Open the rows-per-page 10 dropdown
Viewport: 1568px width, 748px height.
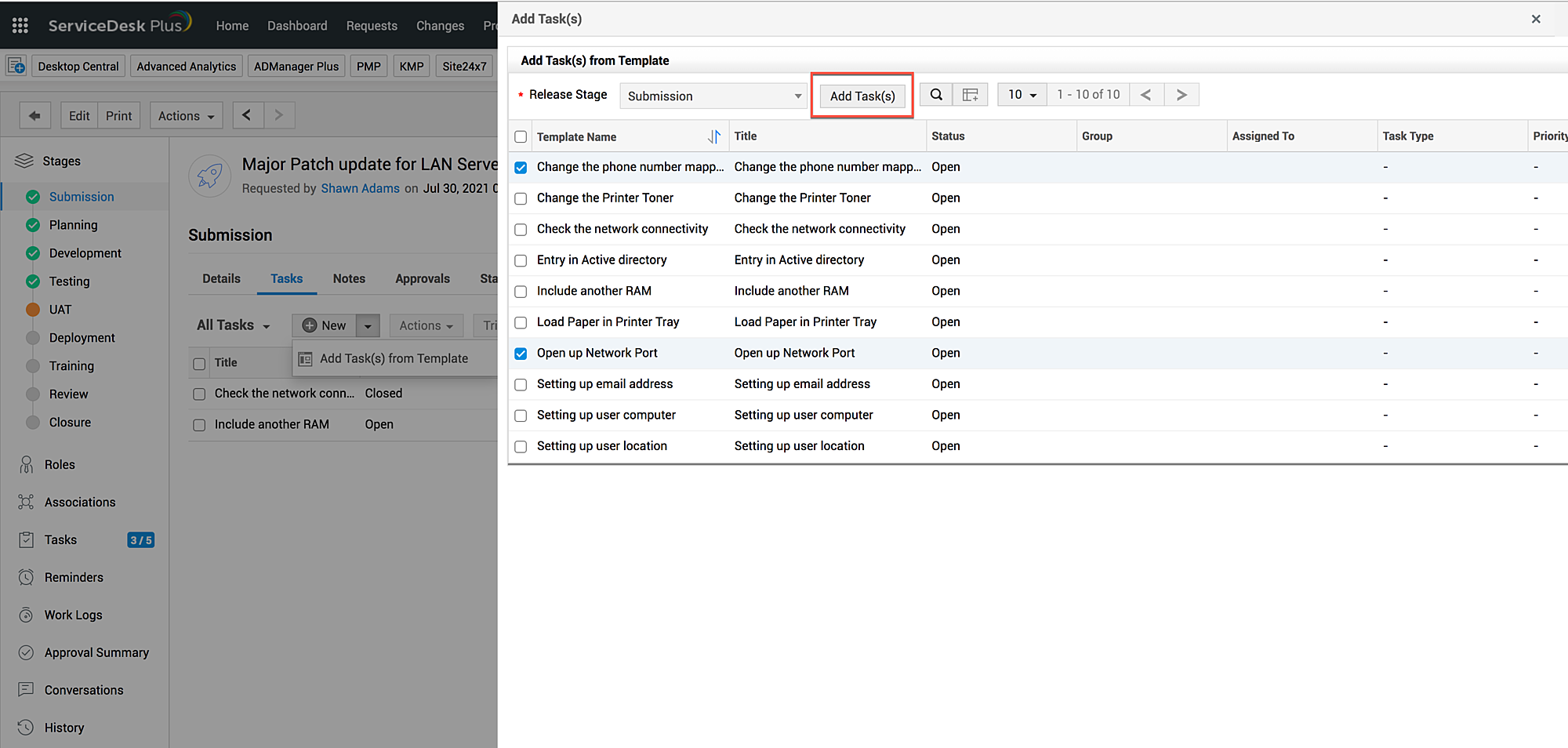point(1022,95)
